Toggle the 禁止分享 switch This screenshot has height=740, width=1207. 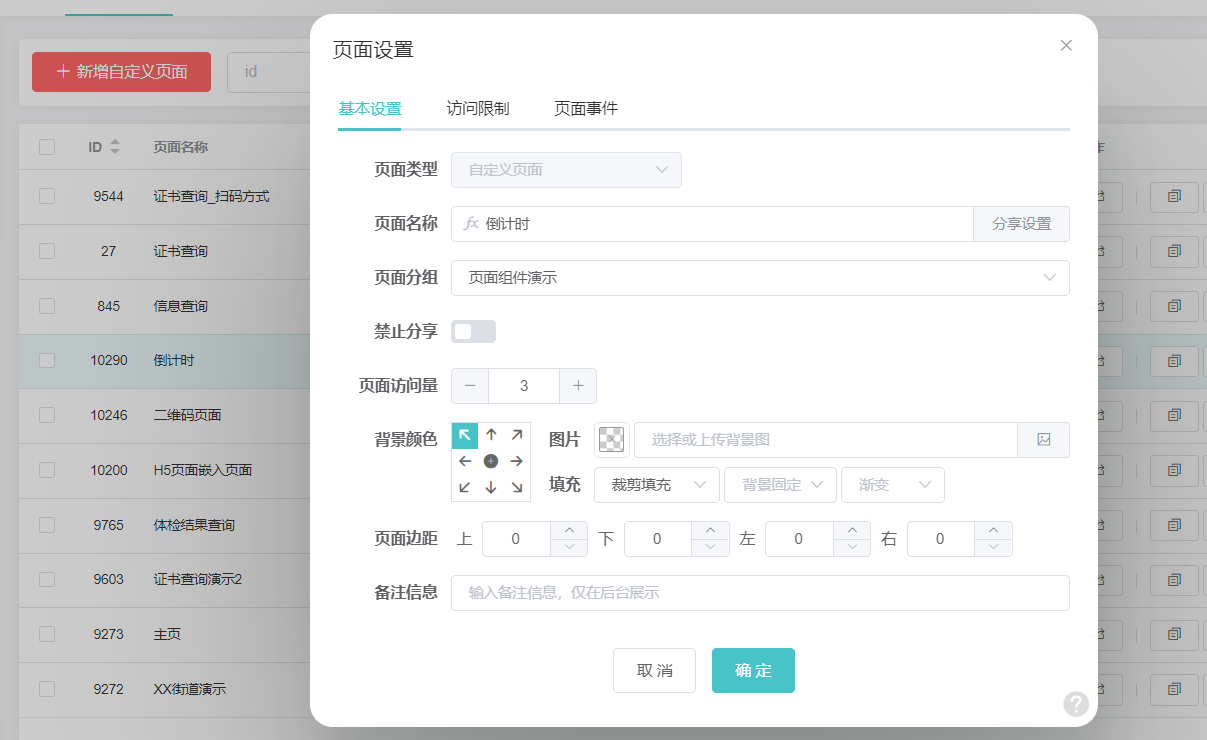(x=473, y=332)
